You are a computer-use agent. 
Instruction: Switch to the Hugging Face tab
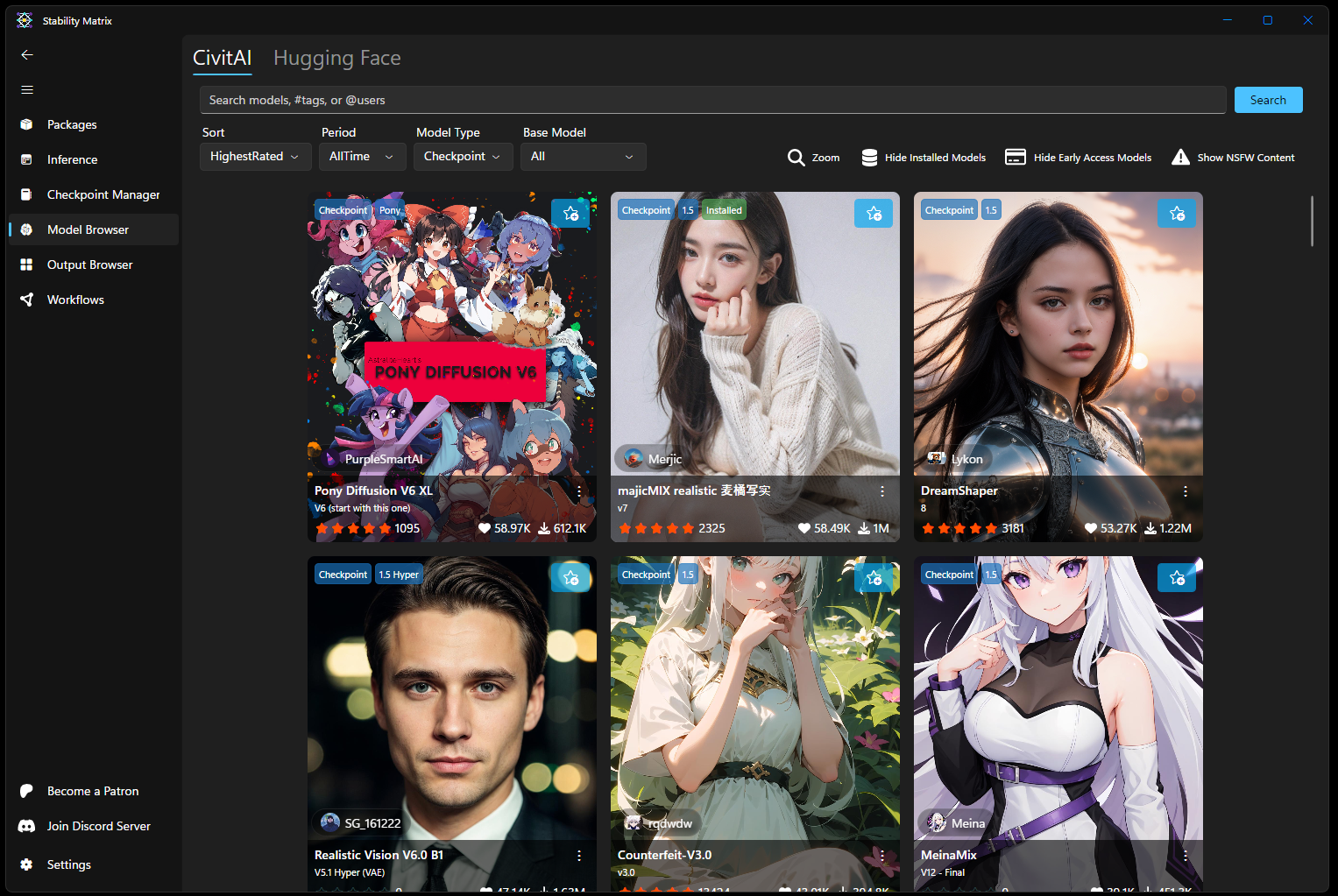click(x=337, y=58)
